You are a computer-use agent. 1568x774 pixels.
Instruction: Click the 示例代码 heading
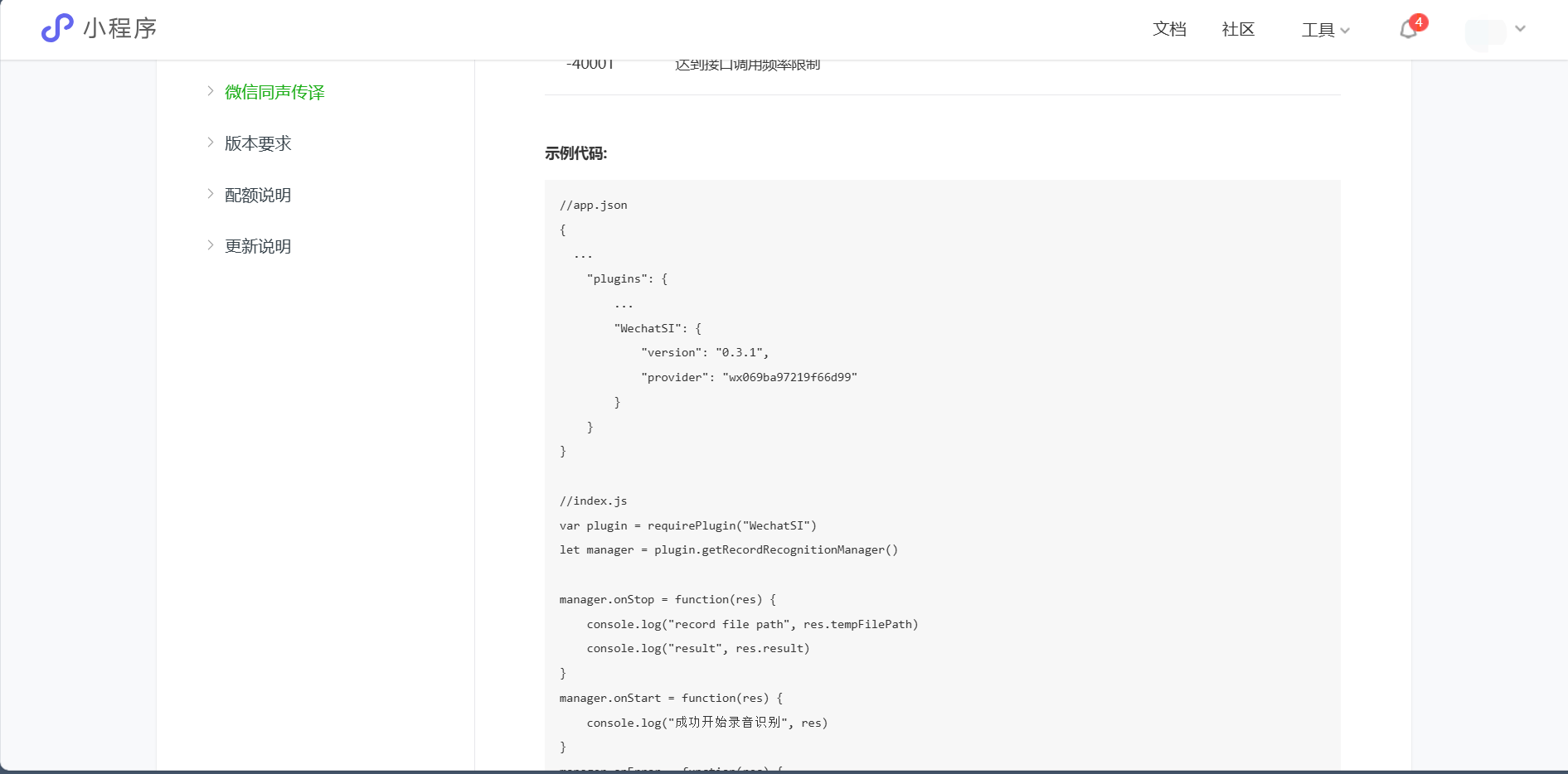tap(576, 153)
